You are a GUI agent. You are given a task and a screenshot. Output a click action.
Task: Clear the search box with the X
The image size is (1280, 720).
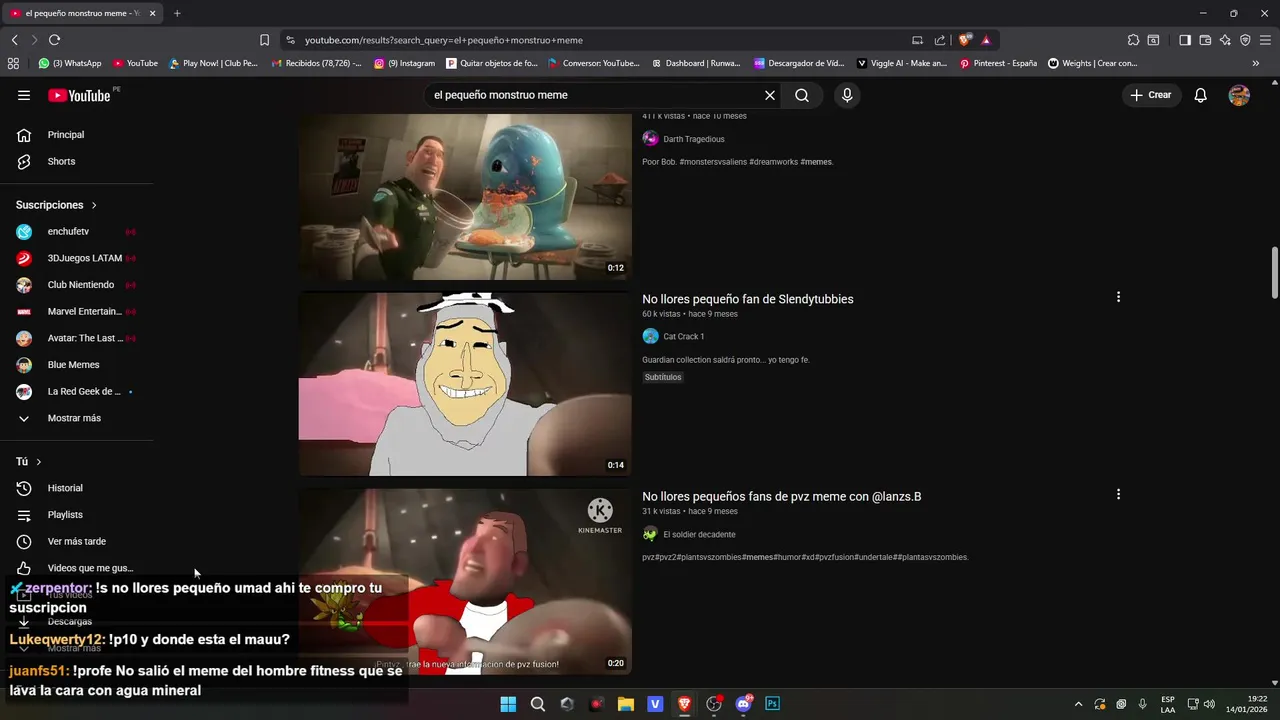click(x=770, y=95)
